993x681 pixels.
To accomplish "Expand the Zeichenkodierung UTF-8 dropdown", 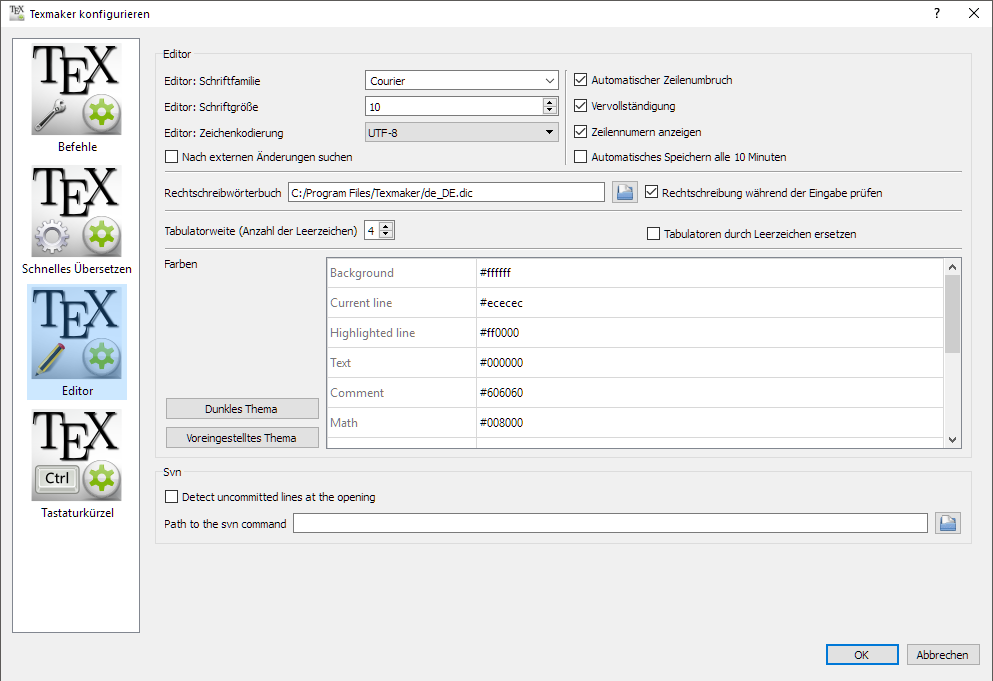I will click(x=462, y=133).
